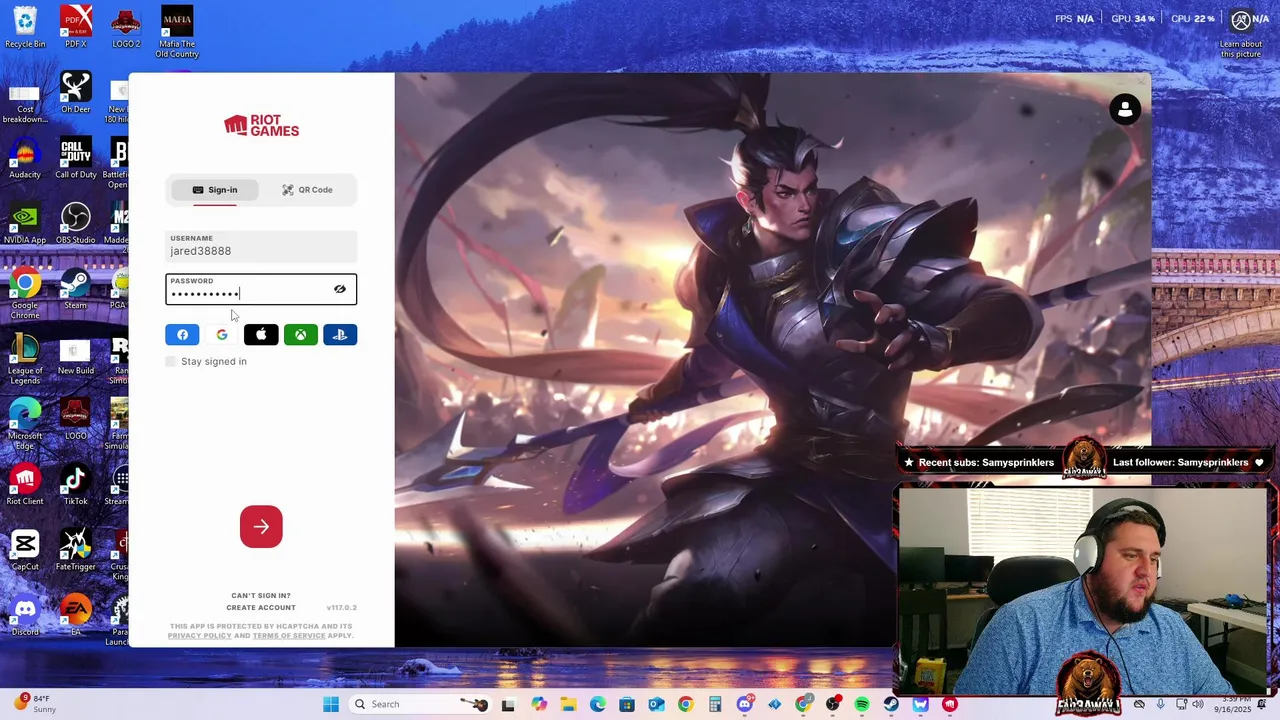Viewport: 1280px width, 720px height.
Task: Select the FateTrigger desktop shortcut
Action: point(76,550)
